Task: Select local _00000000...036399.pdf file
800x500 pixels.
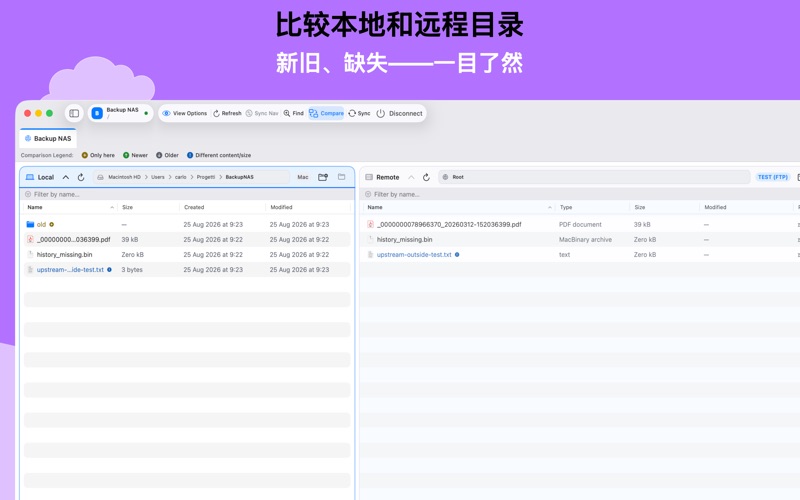Action: (187, 239)
